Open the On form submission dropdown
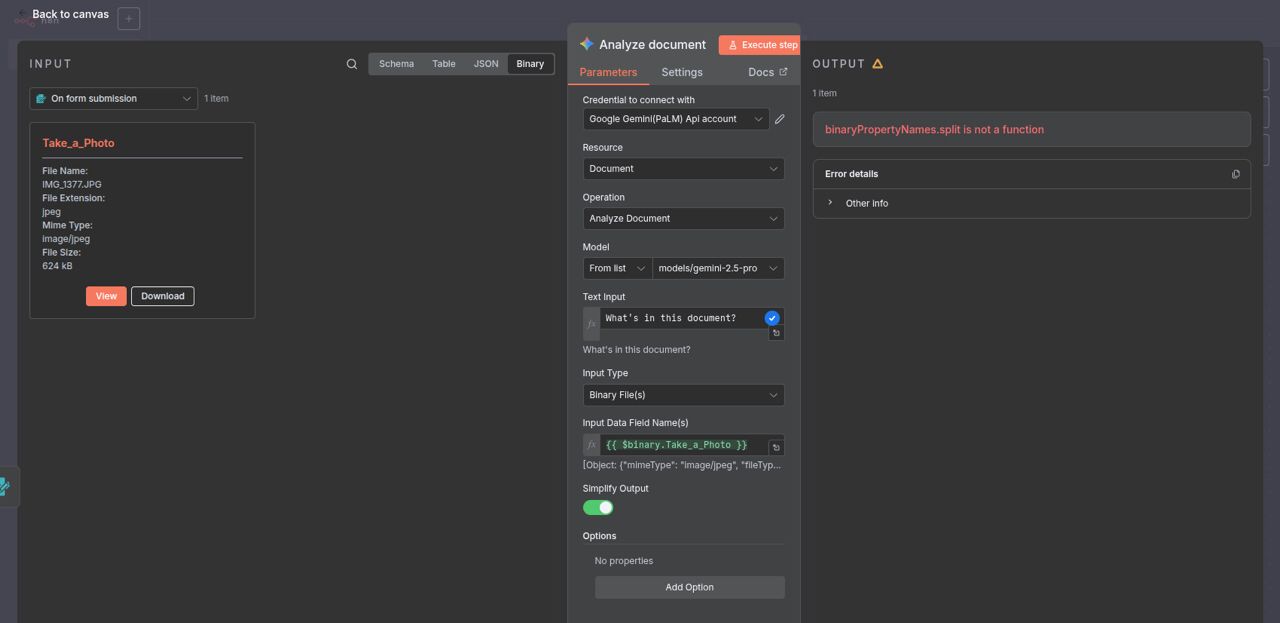 (x=113, y=98)
